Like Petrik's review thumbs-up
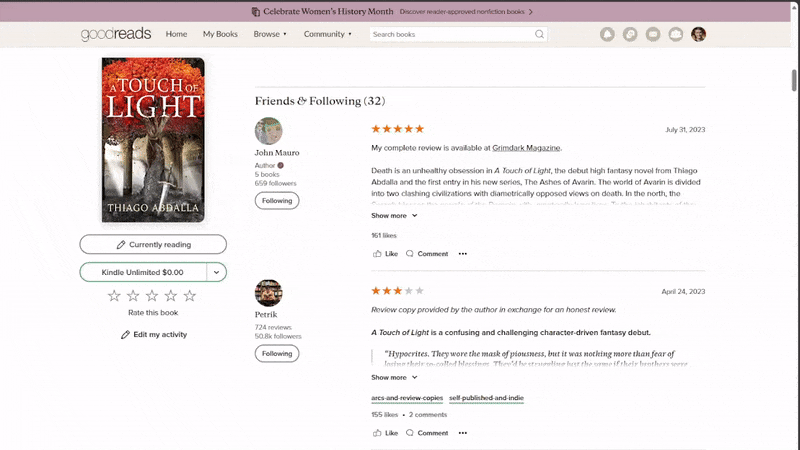Image resolution: width=800 pixels, height=450 pixels. (x=377, y=433)
